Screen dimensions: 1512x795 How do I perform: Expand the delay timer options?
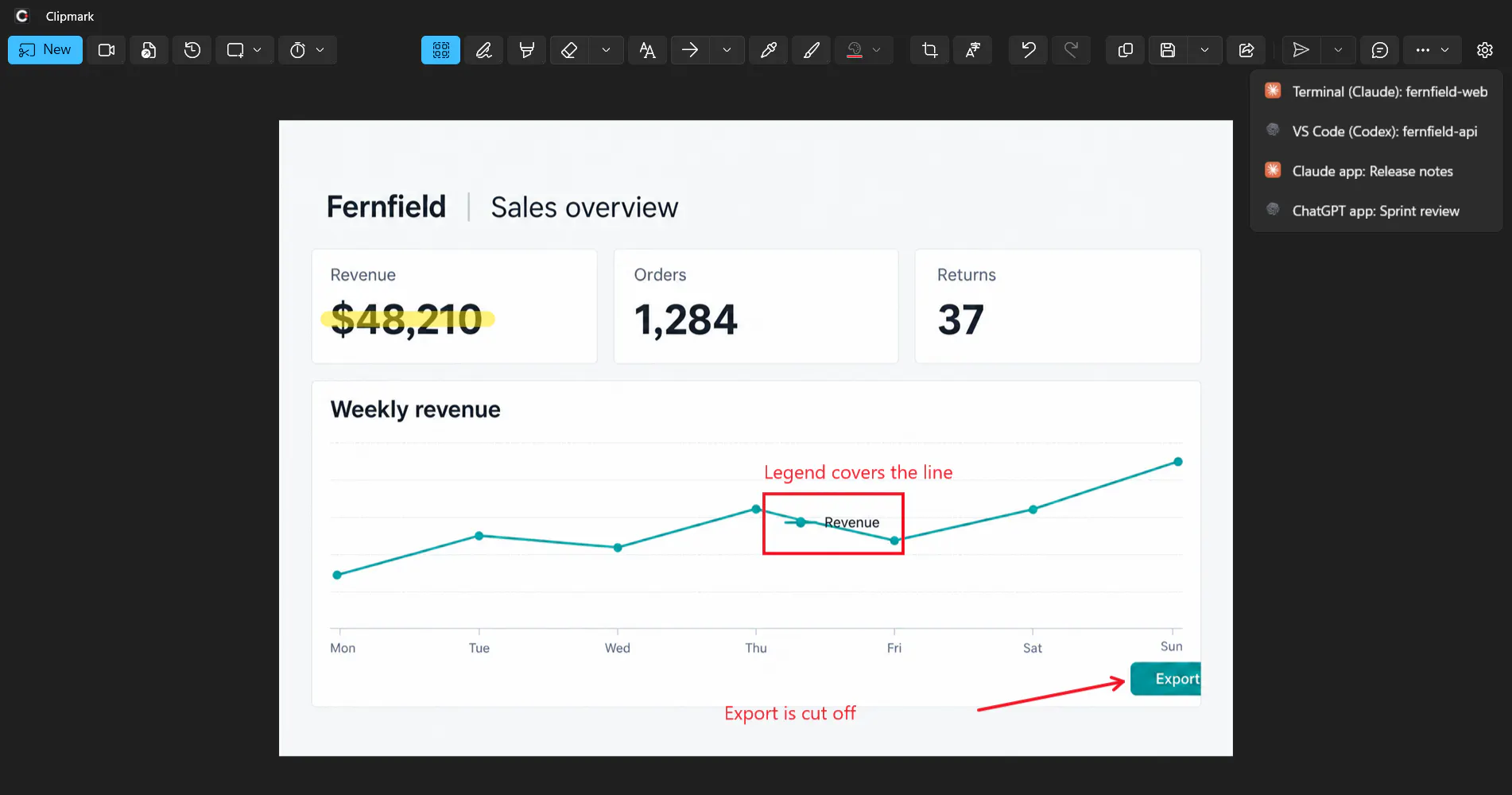coord(320,50)
